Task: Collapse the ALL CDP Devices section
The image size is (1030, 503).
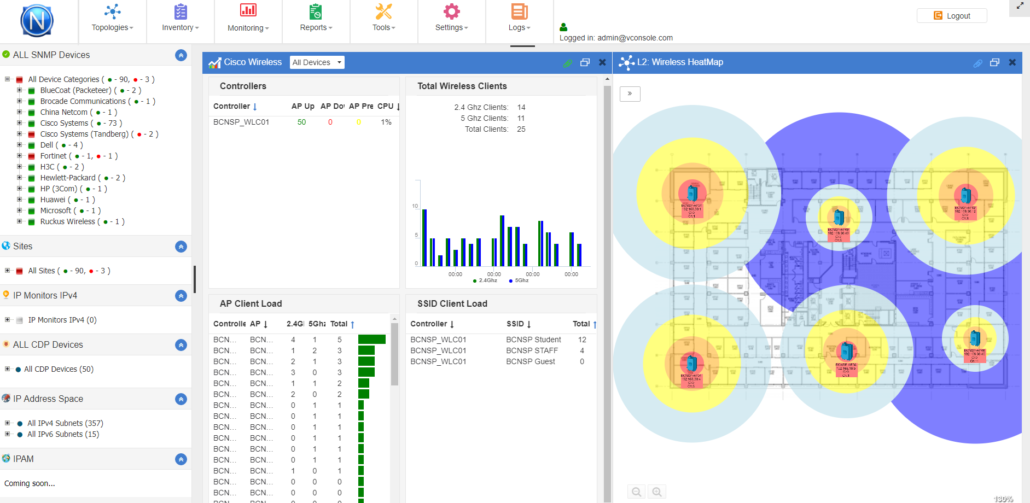Action: [x=181, y=345]
